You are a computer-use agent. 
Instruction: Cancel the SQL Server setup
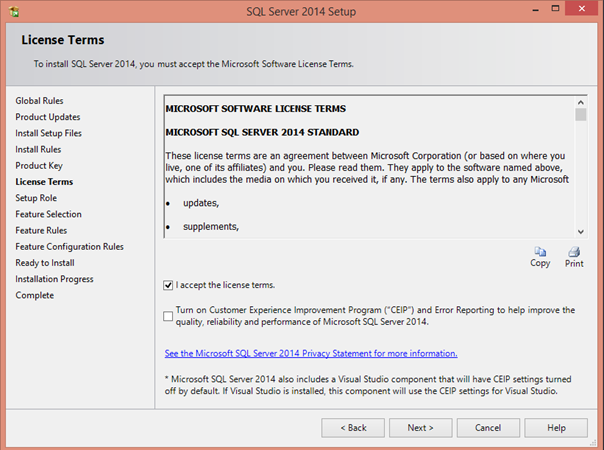[488, 428]
